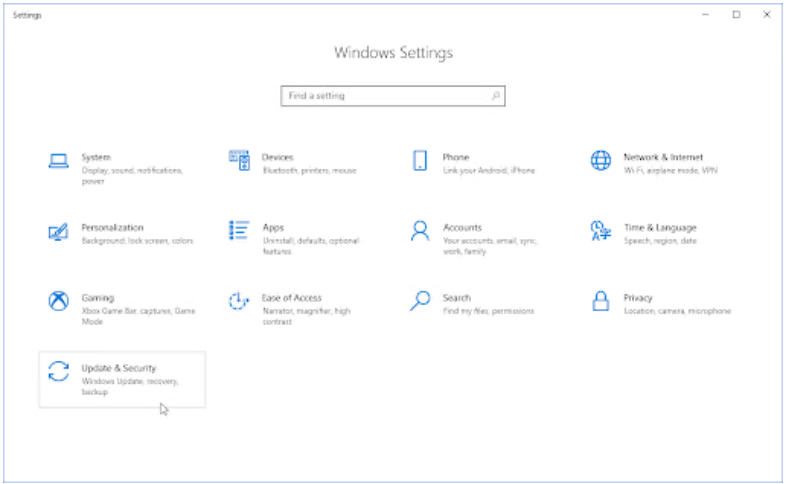Screen dimensions: 787x484
Task: Click the Ease of Access icon
Action: coord(239,301)
